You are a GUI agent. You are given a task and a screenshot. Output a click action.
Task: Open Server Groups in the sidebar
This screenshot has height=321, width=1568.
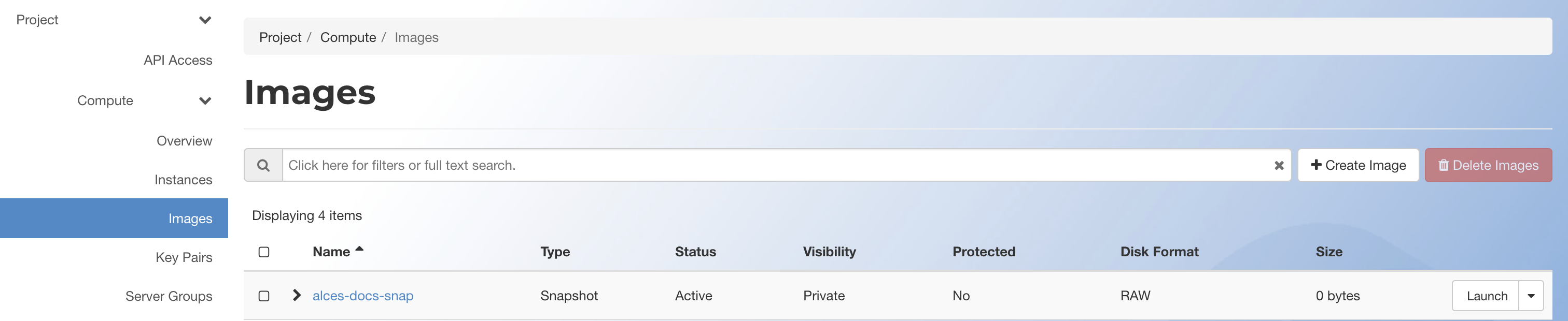click(169, 297)
